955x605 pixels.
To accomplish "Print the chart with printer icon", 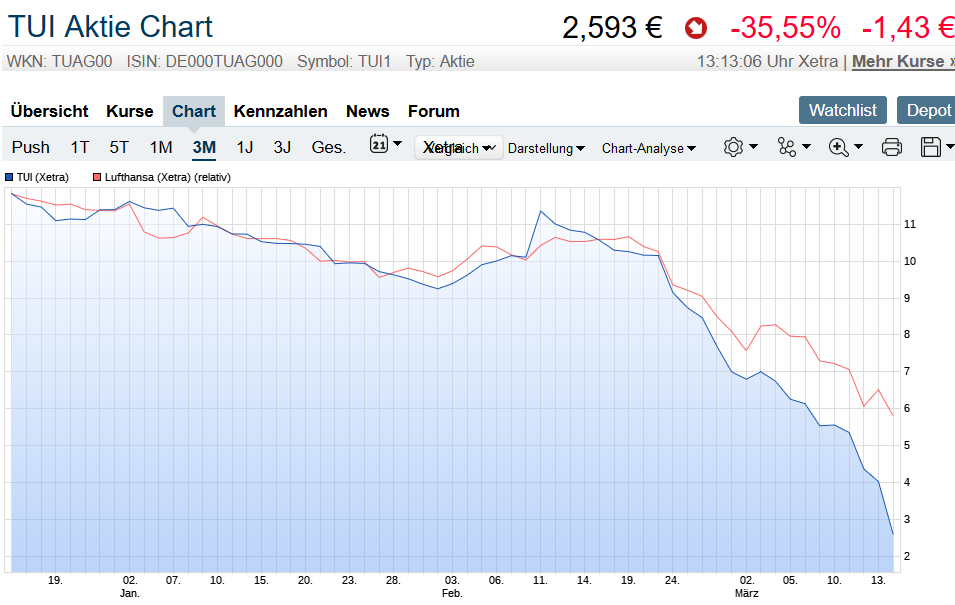I will click(x=892, y=147).
